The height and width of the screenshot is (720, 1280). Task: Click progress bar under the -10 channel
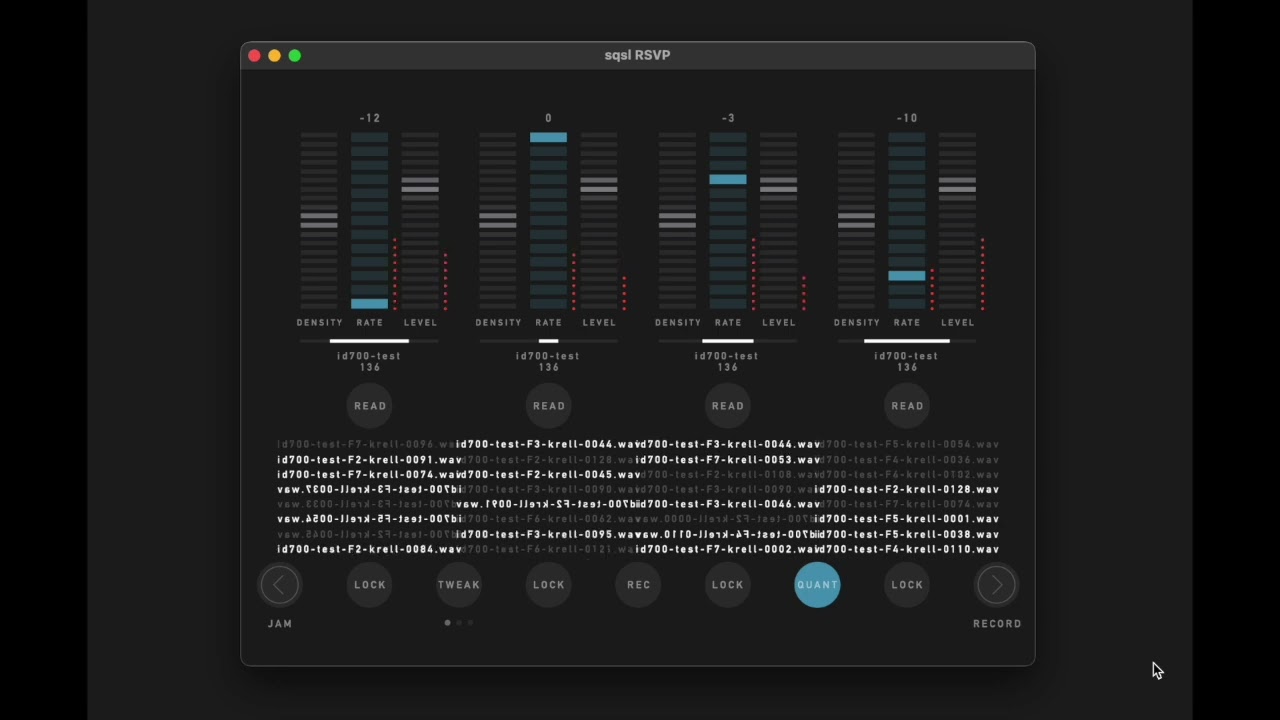(906, 341)
